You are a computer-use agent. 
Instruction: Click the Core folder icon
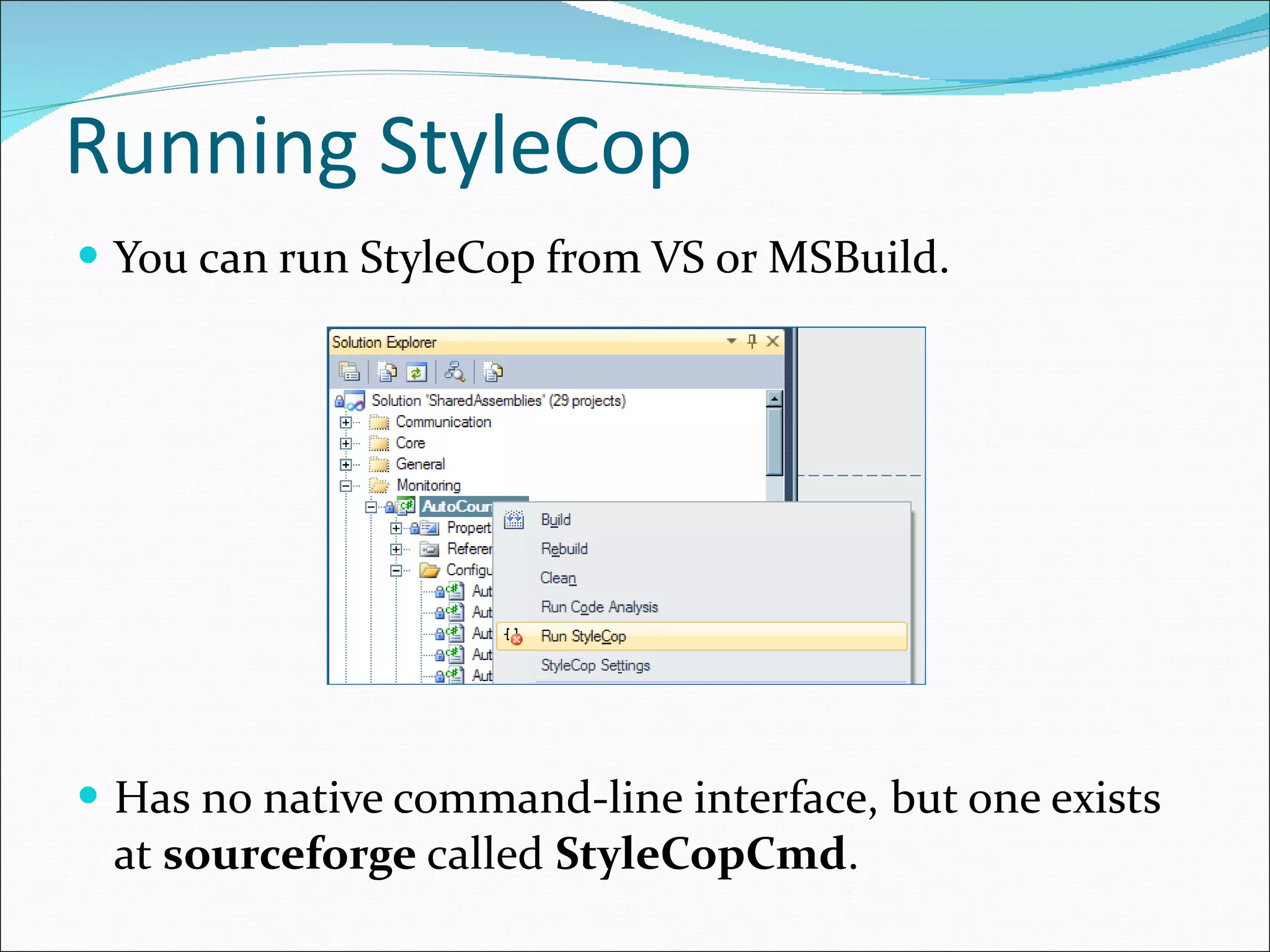point(378,444)
